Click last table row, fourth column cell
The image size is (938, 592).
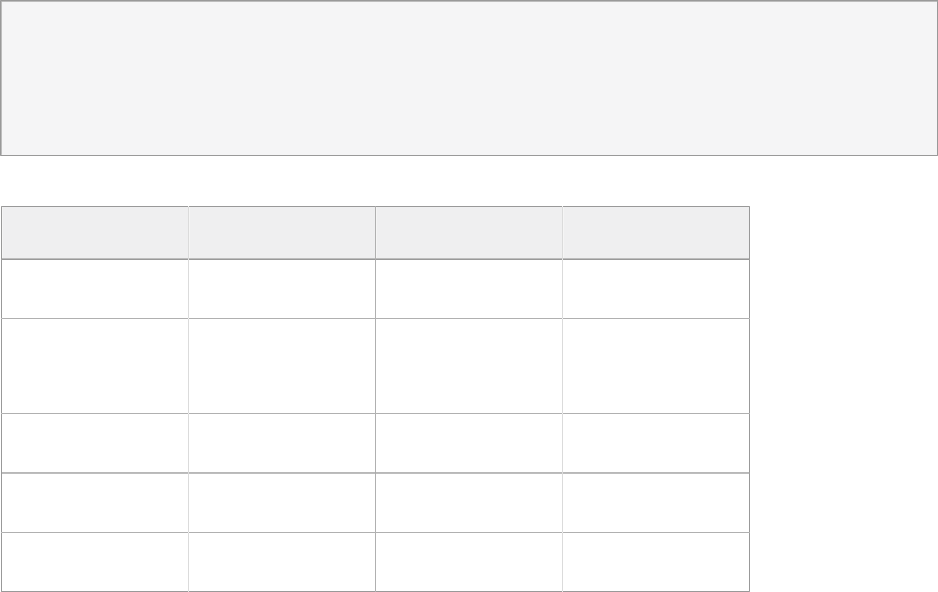tap(656, 562)
